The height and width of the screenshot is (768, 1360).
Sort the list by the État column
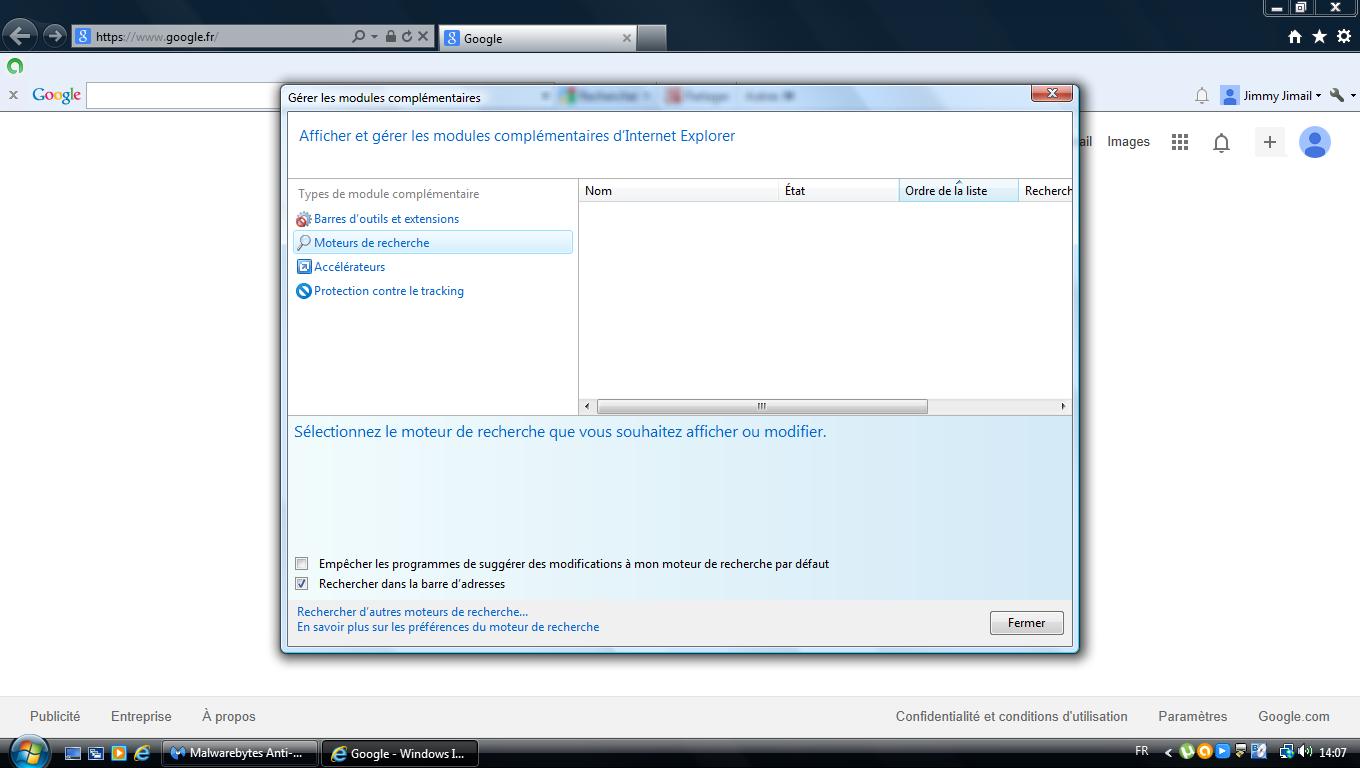coord(839,191)
